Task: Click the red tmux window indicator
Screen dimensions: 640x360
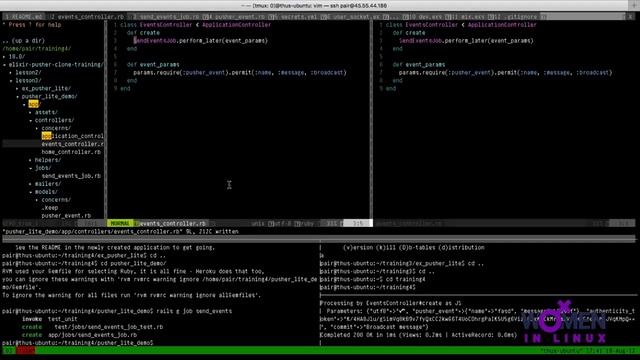Action: pos(25,351)
